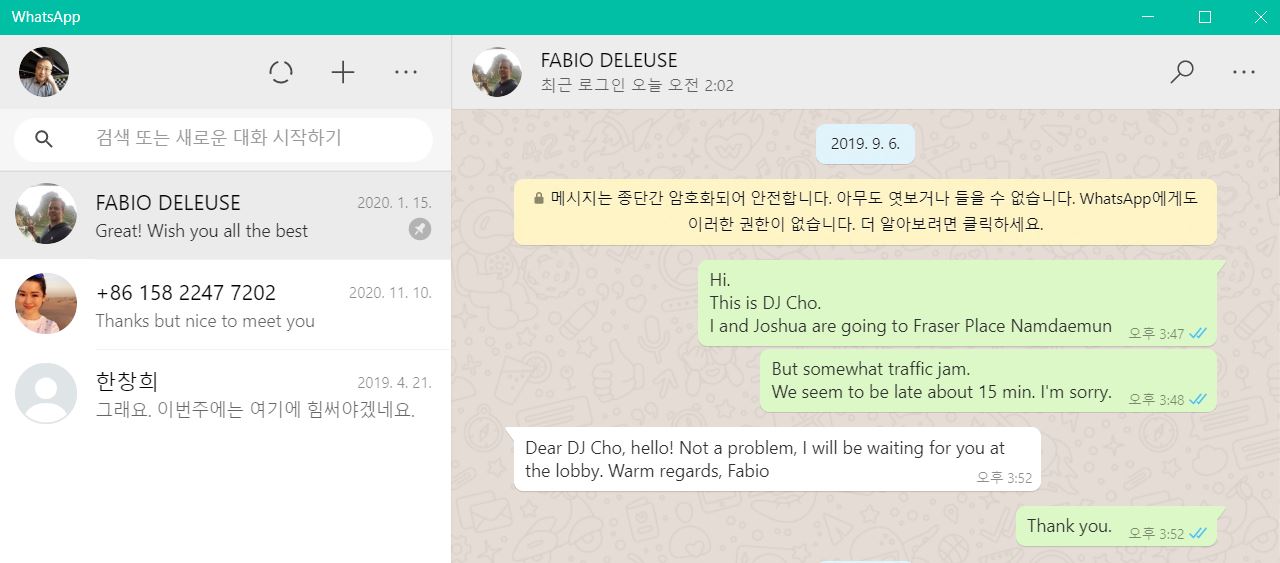The width and height of the screenshot is (1280, 563).
Task: Click the search or new chat field
Action: (224, 139)
